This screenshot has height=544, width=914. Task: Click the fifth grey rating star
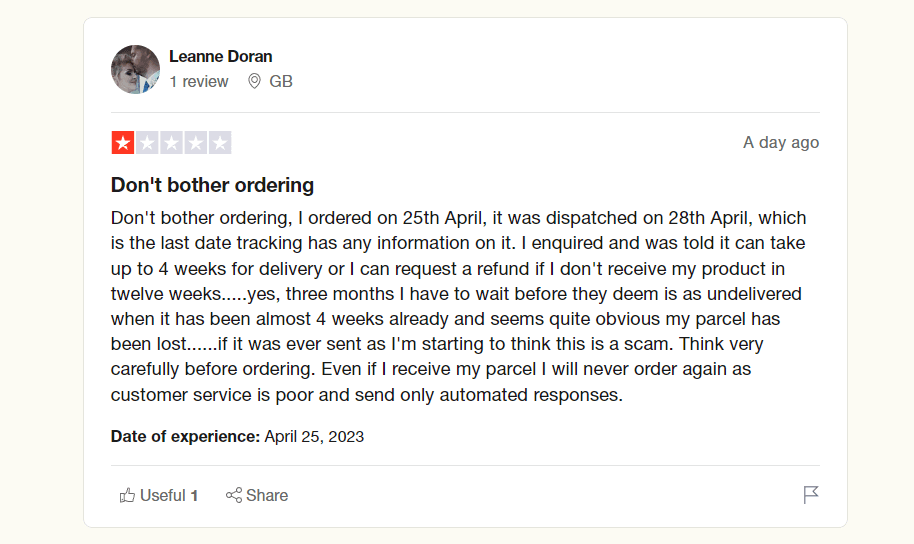[x=220, y=143]
